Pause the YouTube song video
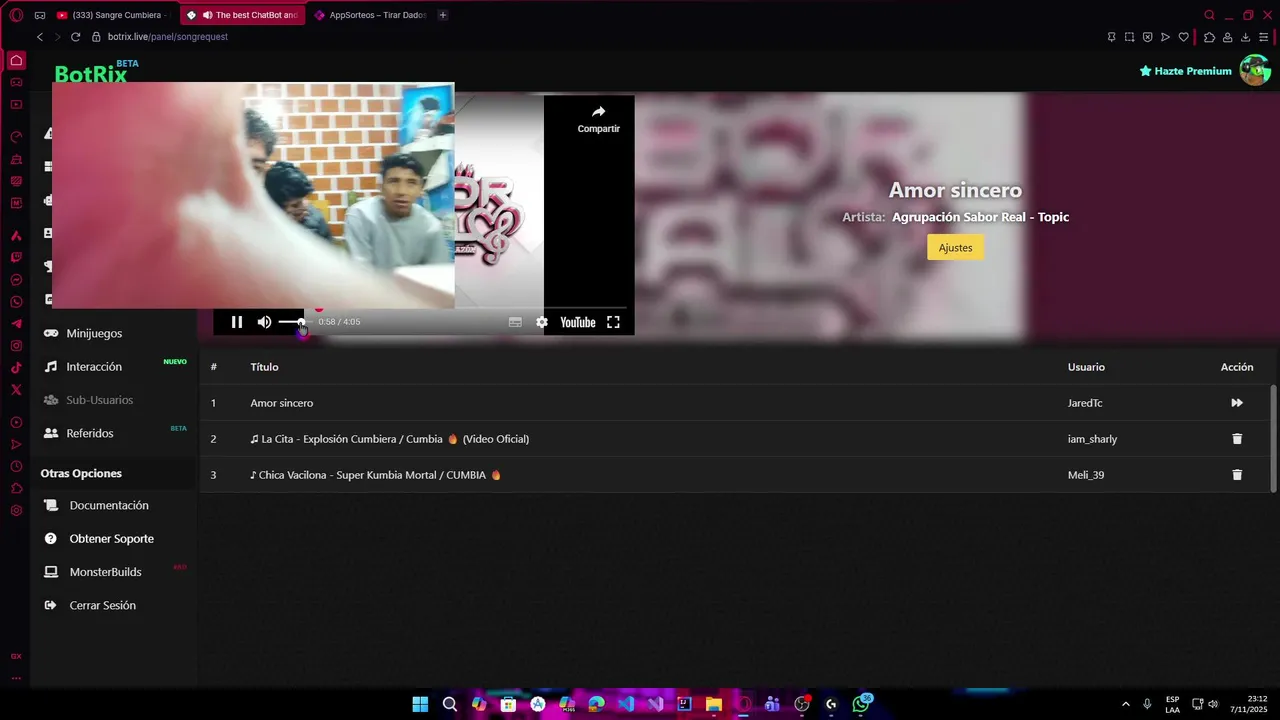The height and width of the screenshot is (720, 1280). 237,322
